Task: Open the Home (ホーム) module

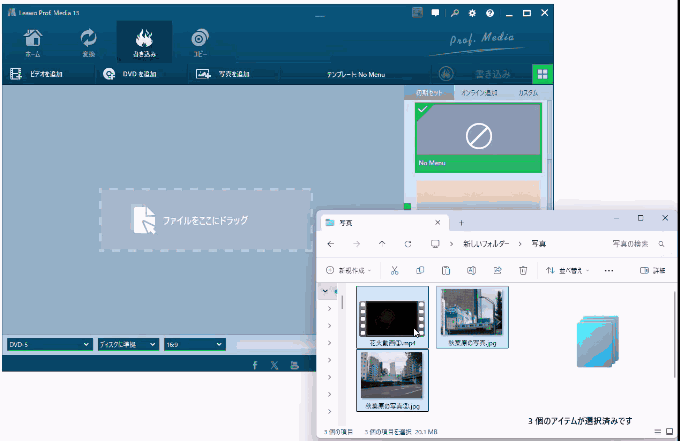Action: [33, 41]
